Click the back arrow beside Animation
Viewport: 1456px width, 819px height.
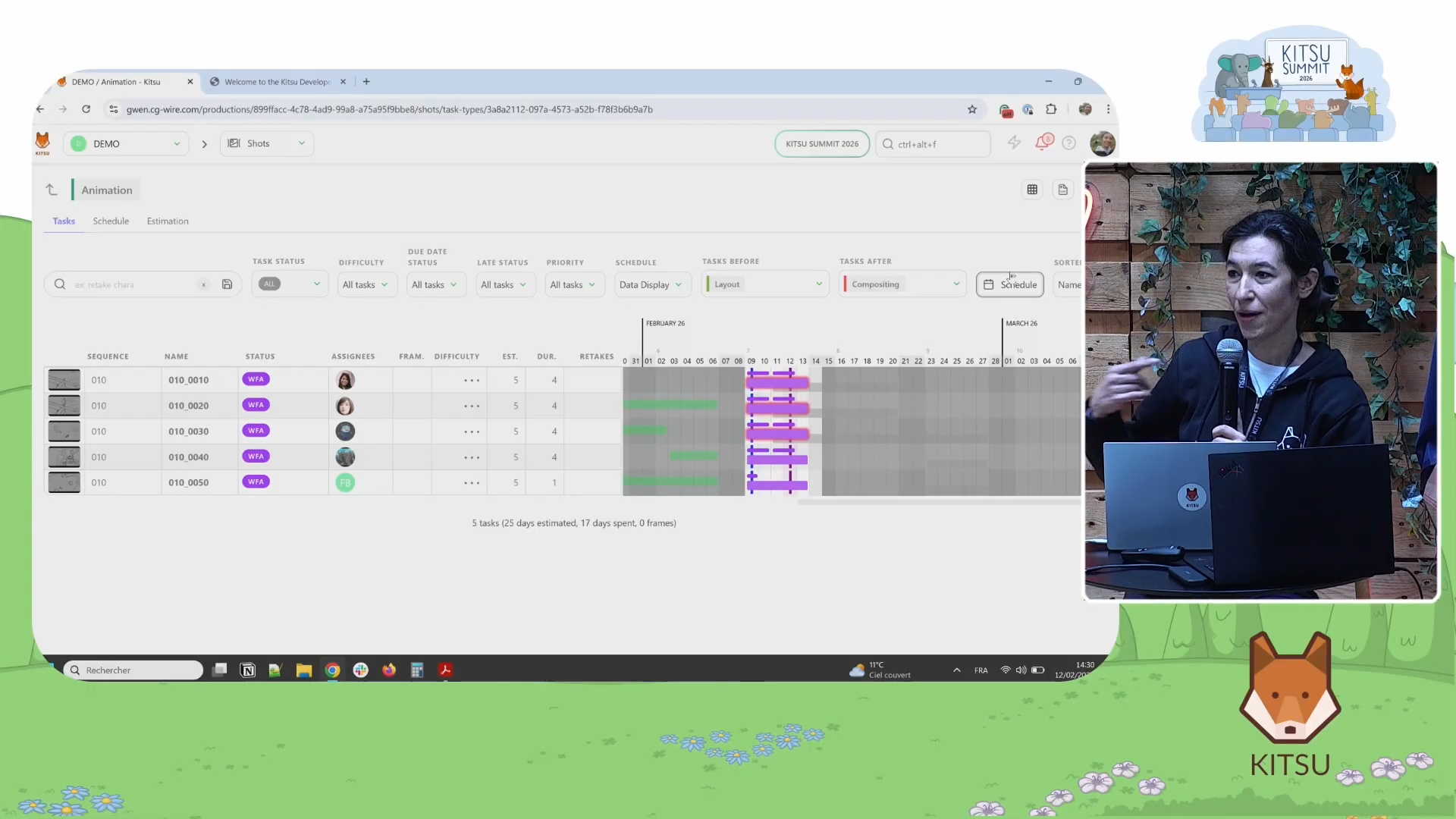pyautogui.click(x=51, y=190)
